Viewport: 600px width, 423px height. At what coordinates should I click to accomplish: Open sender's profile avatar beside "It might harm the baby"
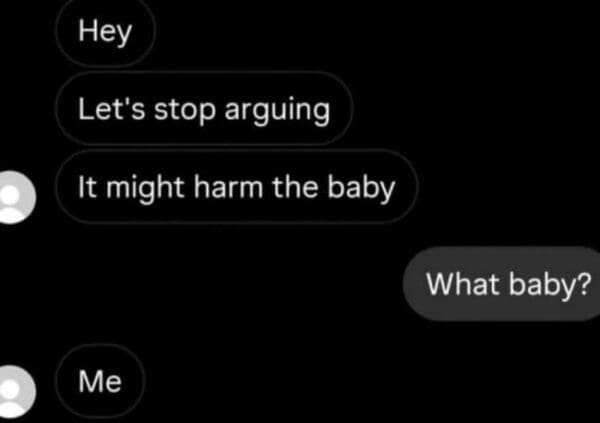click(15, 197)
